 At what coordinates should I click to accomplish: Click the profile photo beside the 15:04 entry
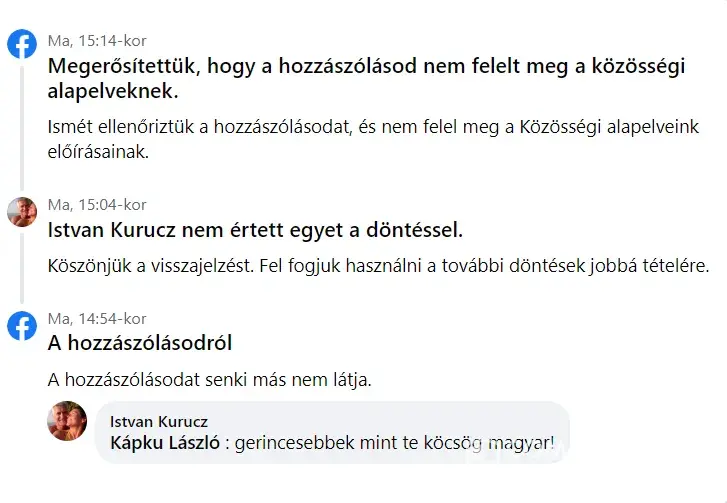click(22, 211)
